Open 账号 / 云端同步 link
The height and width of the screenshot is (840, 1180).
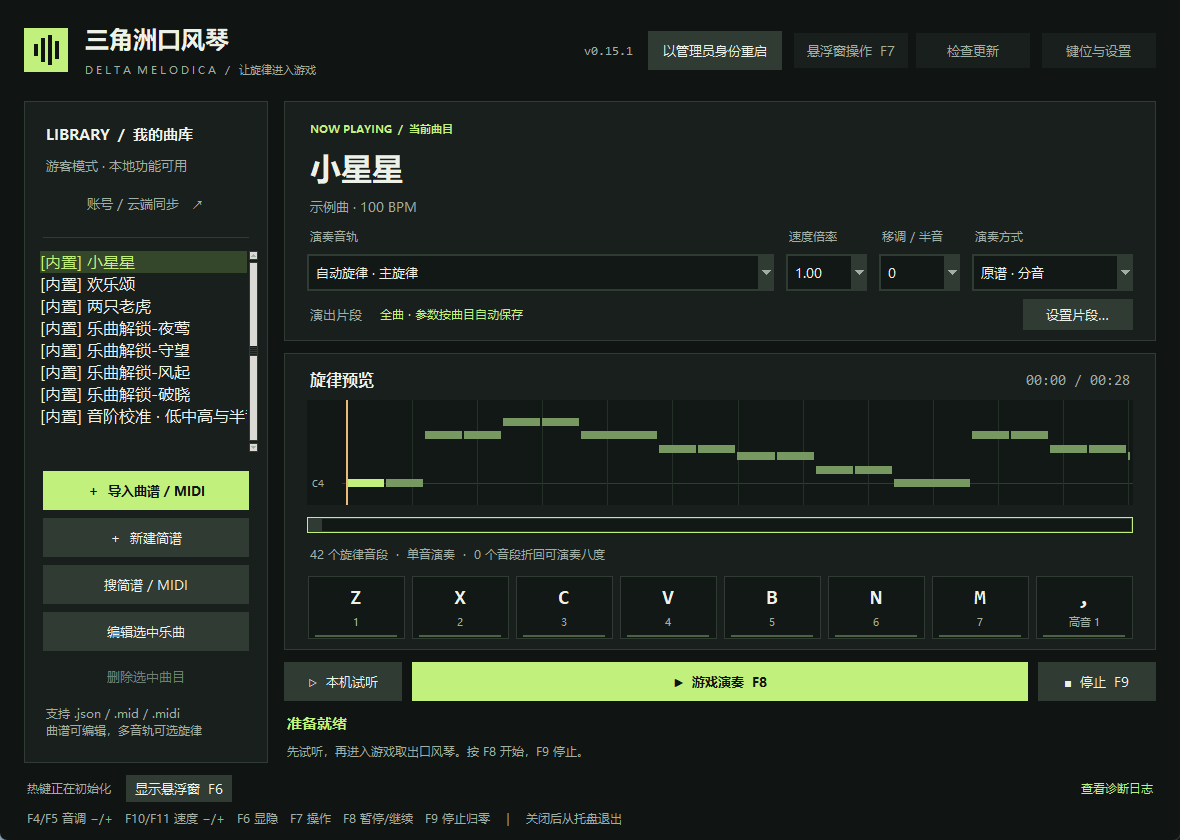click(x=145, y=204)
